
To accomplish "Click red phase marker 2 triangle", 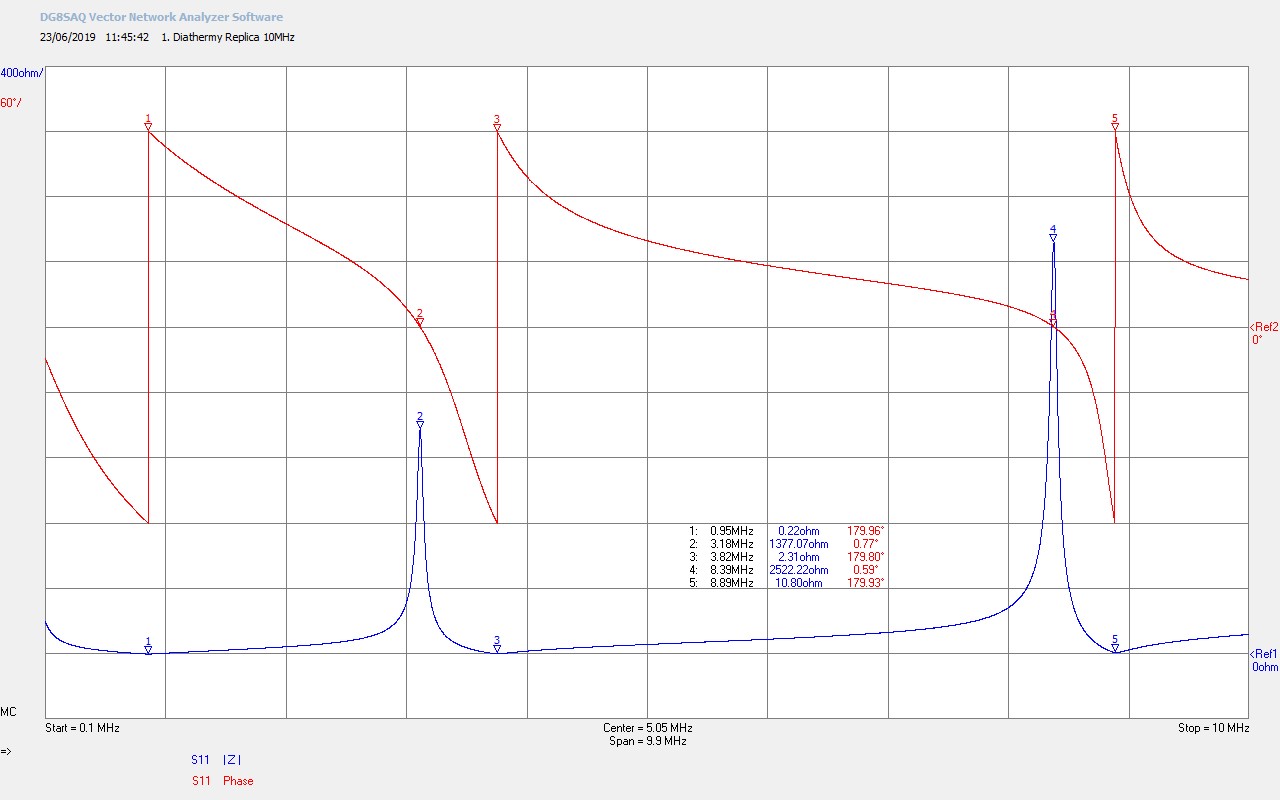I will pos(420,322).
